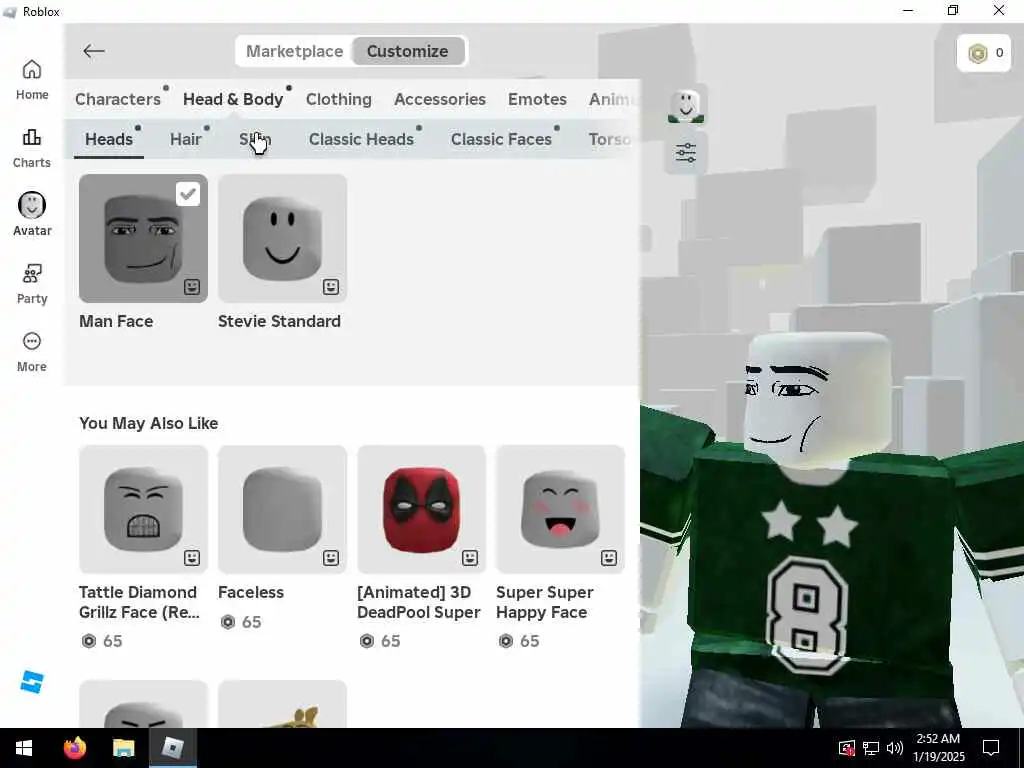This screenshot has width=1024, height=768.
Task: Go back with the left arrow icon
Action: 93,51
